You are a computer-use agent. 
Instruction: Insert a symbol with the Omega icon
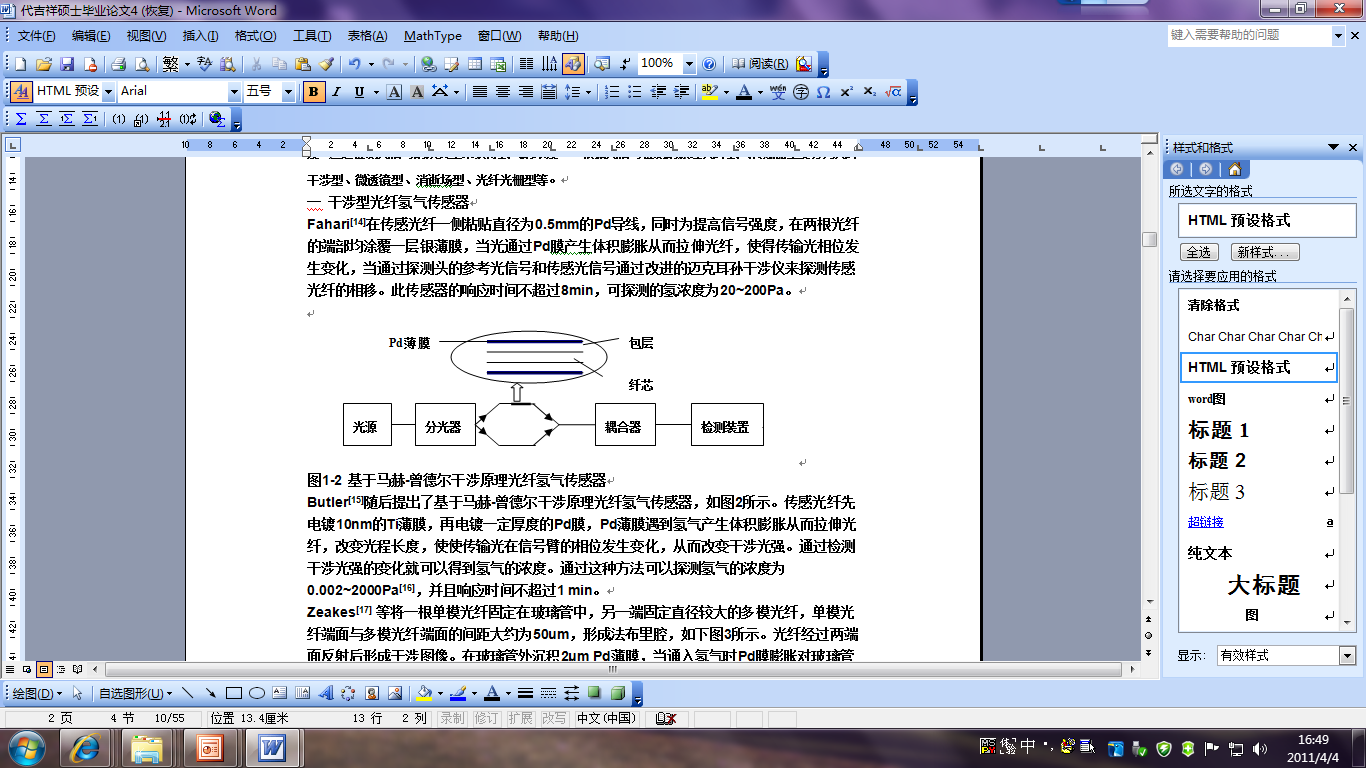pos(823,92)
